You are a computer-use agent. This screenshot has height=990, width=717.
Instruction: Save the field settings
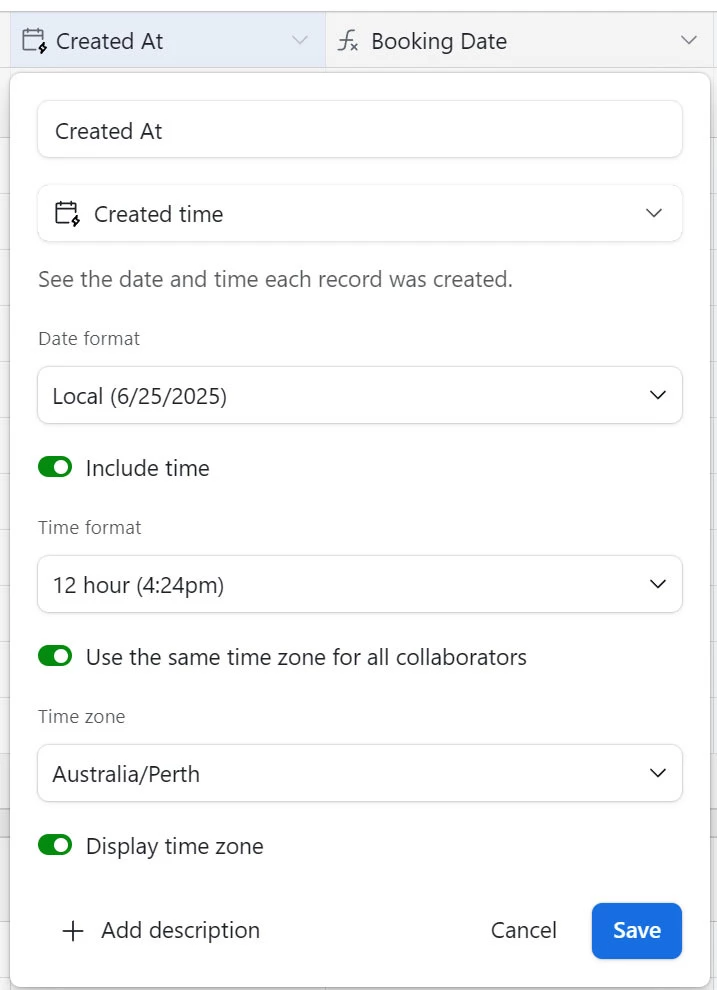[637, 931]
